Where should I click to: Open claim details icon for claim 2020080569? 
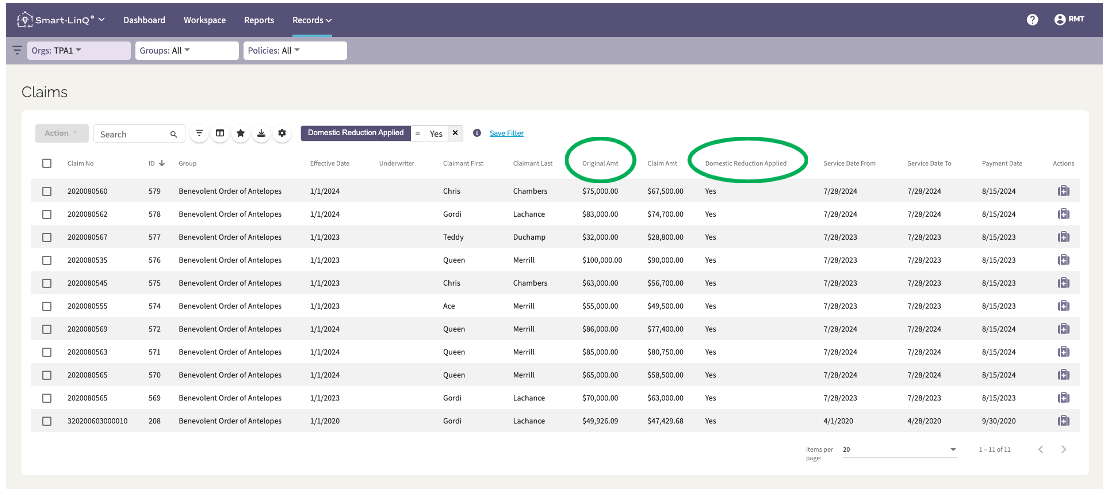coord(1064,329)
